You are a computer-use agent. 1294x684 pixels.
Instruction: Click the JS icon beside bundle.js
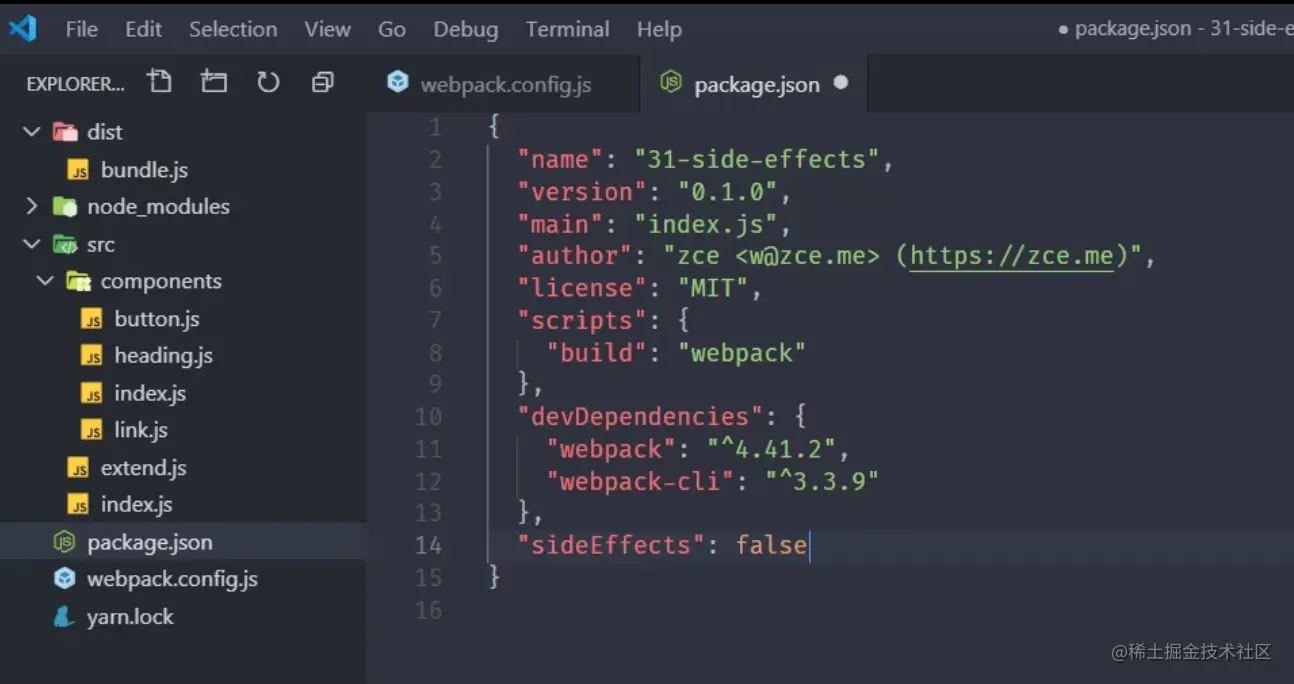point(78,170)
